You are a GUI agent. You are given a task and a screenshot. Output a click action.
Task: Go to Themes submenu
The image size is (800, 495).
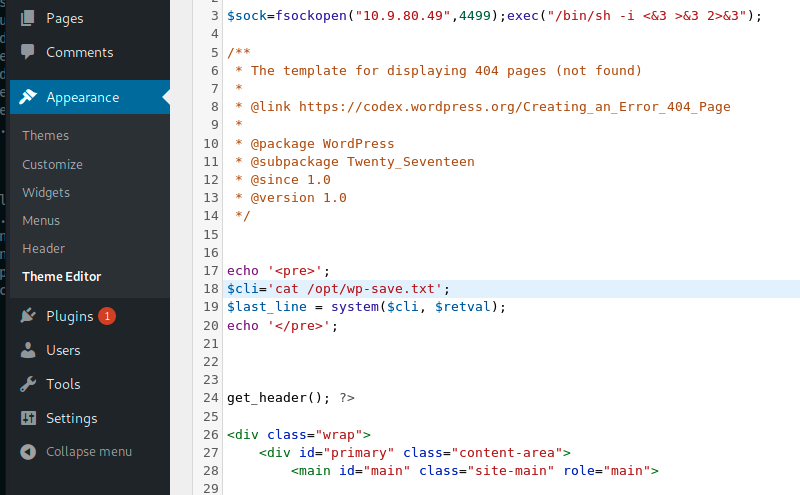coord(45,135)
